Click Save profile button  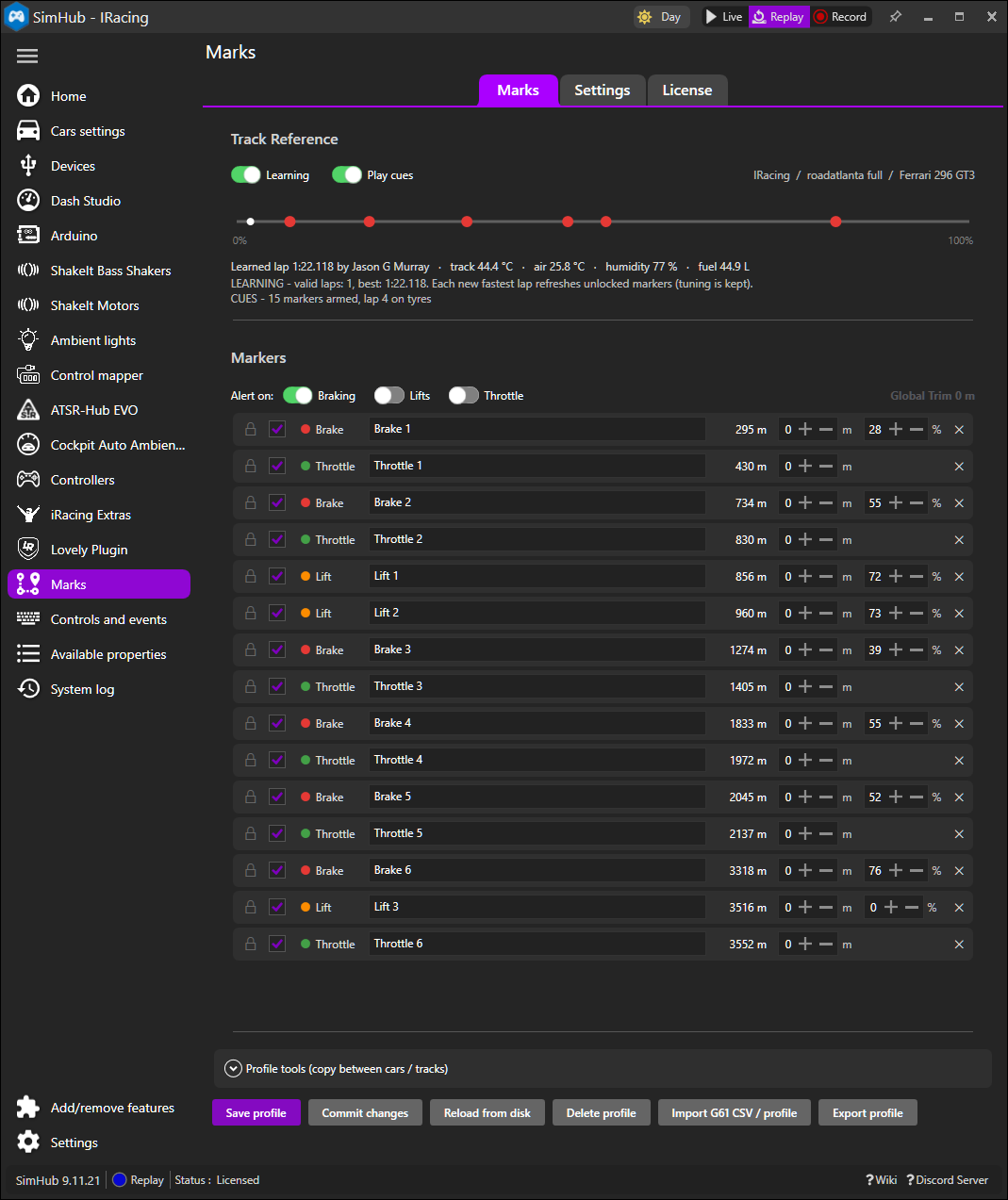point(256,1112)
